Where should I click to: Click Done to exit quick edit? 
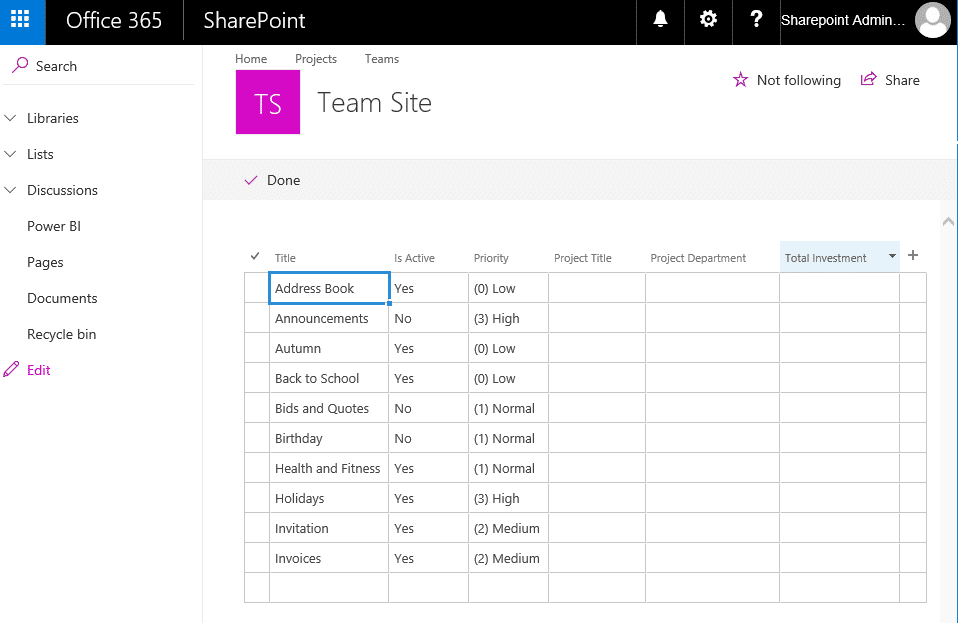point(275,180)
